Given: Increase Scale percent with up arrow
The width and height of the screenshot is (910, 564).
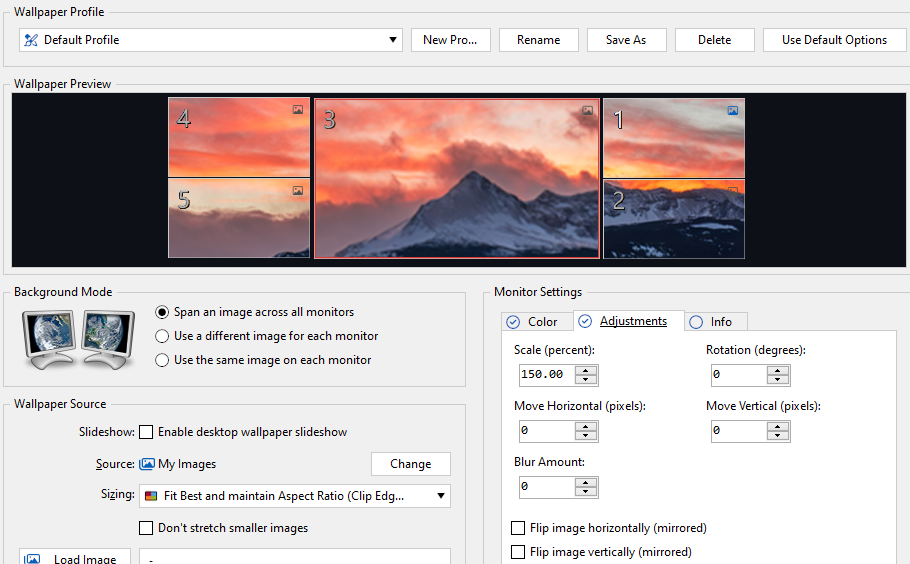Looking at the screenshot, I should (586, 370).
